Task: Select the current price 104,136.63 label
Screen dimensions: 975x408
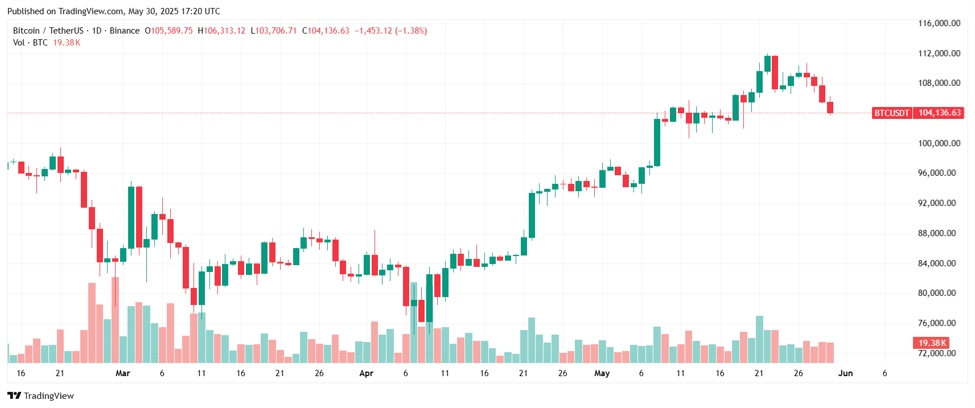Action: coord(939,113)
